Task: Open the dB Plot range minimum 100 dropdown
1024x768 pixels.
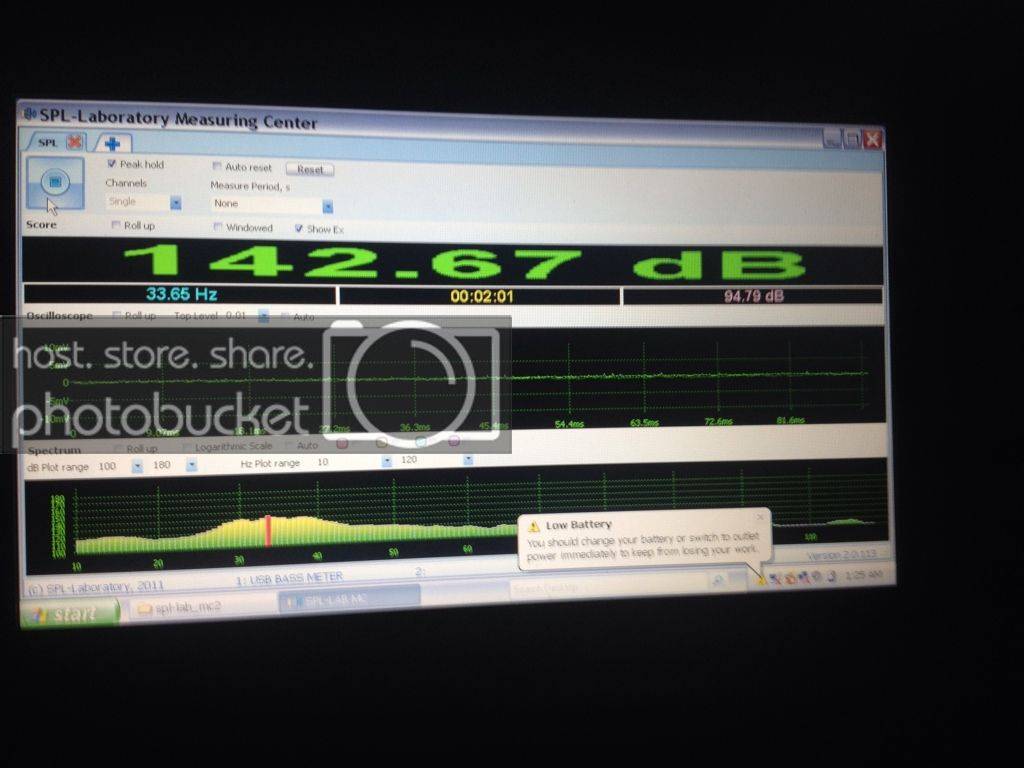Action: coord(137,466)
